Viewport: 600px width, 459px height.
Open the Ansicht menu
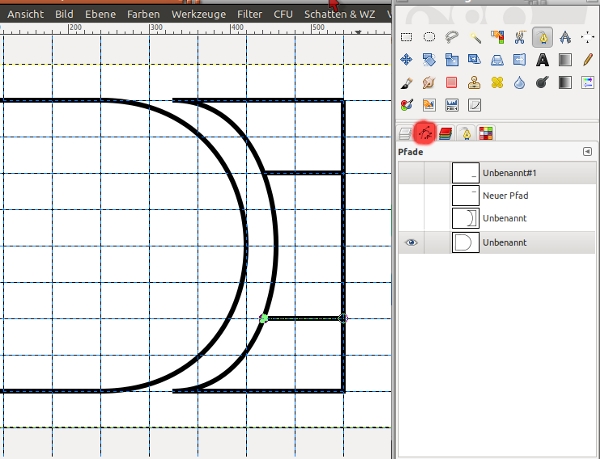click(x=26, y=15)
